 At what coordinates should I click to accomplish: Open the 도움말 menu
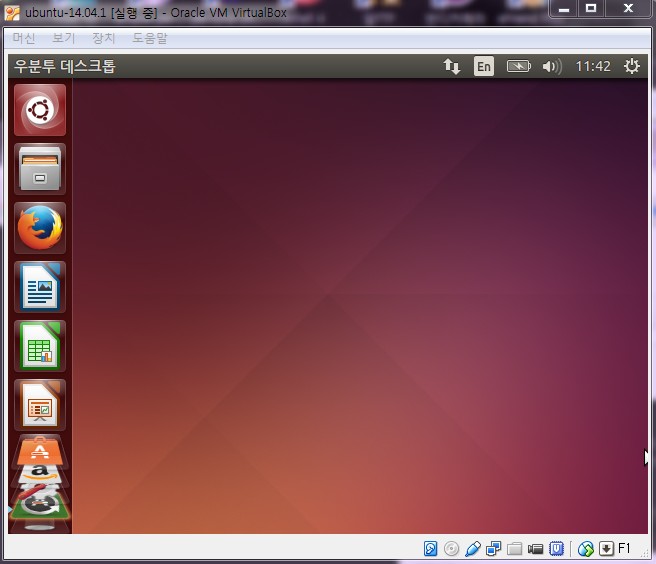[150, 38]
